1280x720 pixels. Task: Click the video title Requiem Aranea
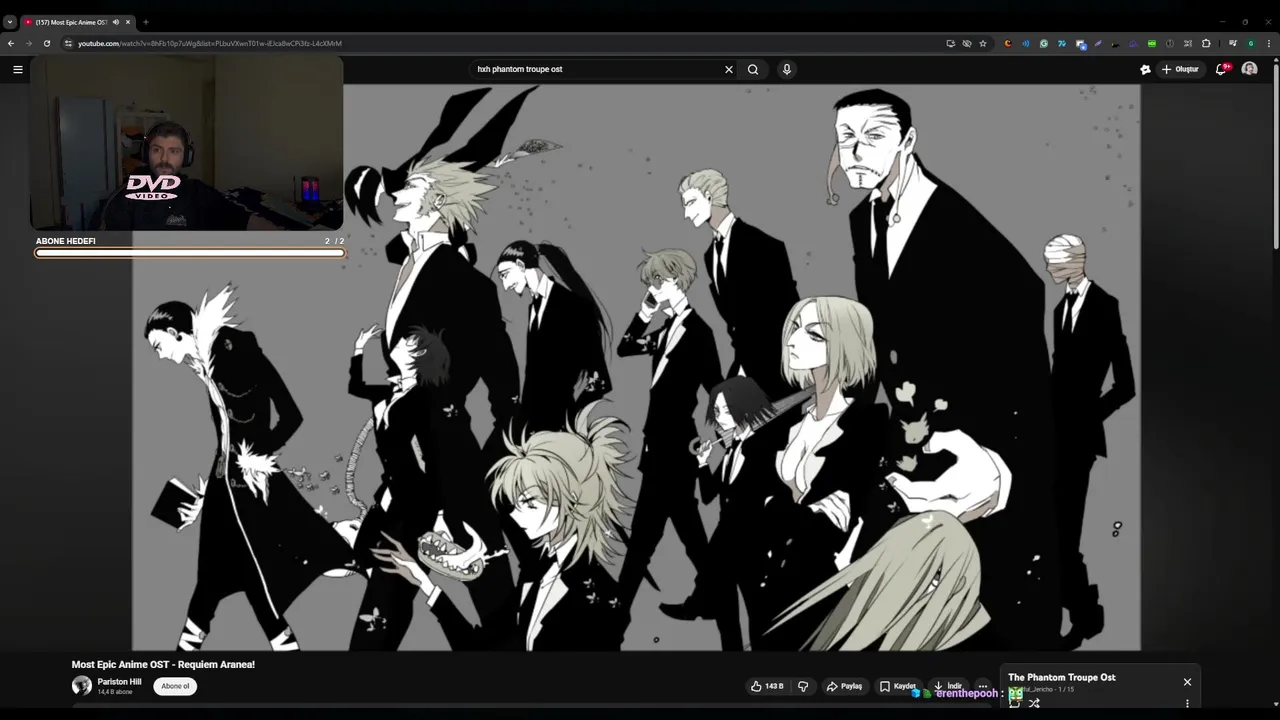pos(163,664)
